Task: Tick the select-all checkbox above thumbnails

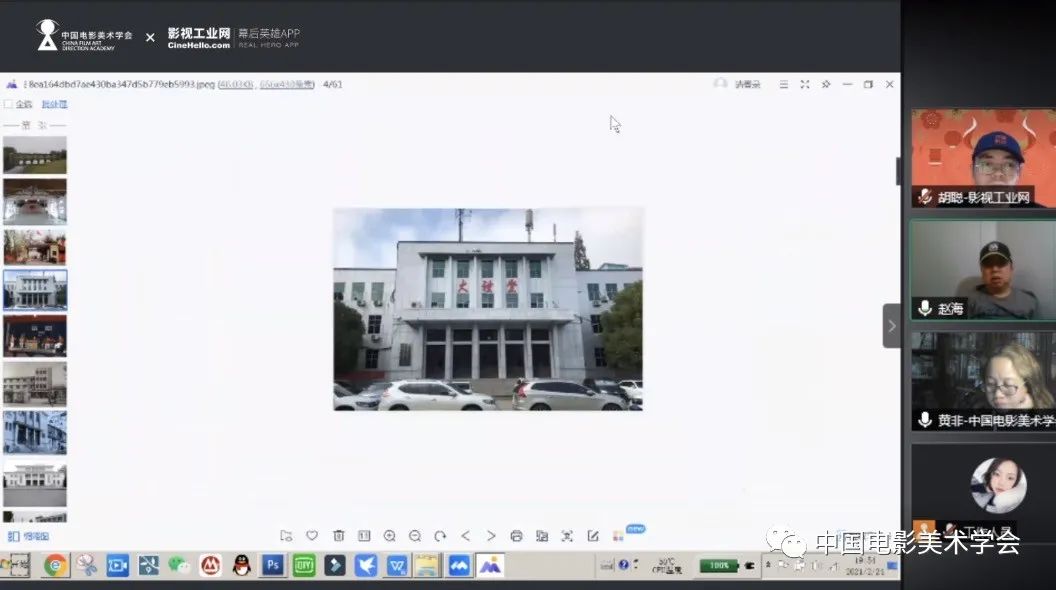Action: (9, 104)
